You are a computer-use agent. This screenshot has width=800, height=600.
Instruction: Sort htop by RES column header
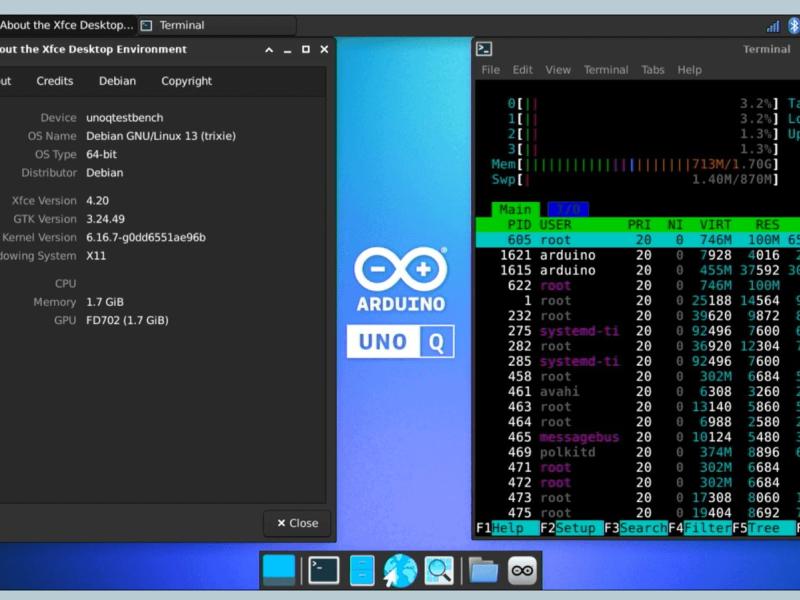point(767,225)
